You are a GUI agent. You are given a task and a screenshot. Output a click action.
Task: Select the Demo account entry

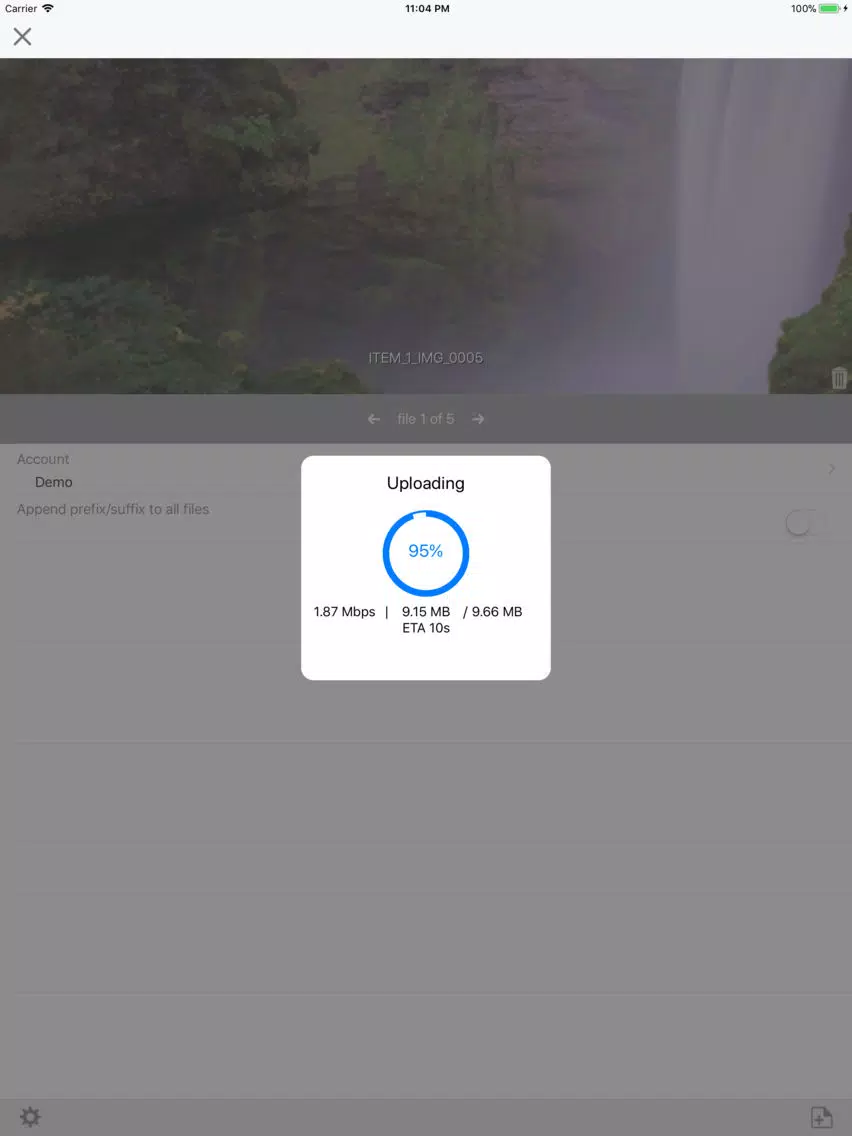coord(54,482)
